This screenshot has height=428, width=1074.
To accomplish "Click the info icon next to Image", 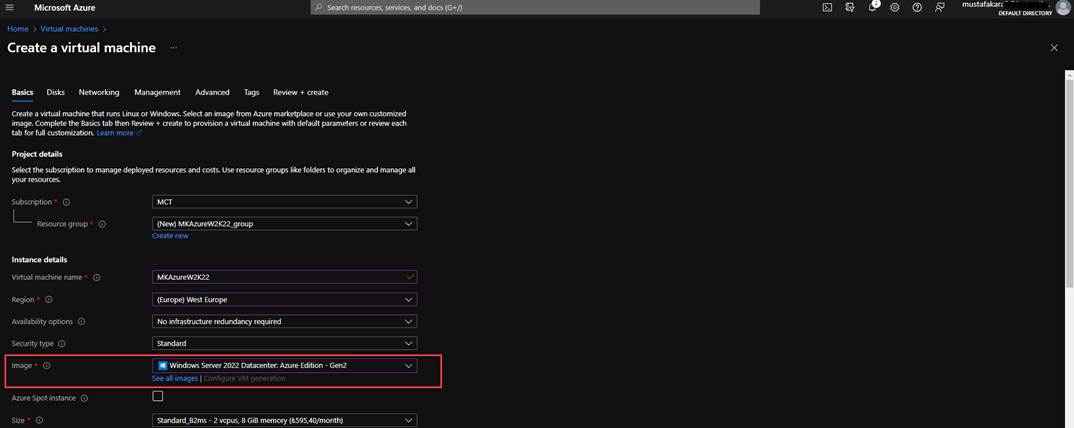I will pyautogui.click(x=46, y=366).
